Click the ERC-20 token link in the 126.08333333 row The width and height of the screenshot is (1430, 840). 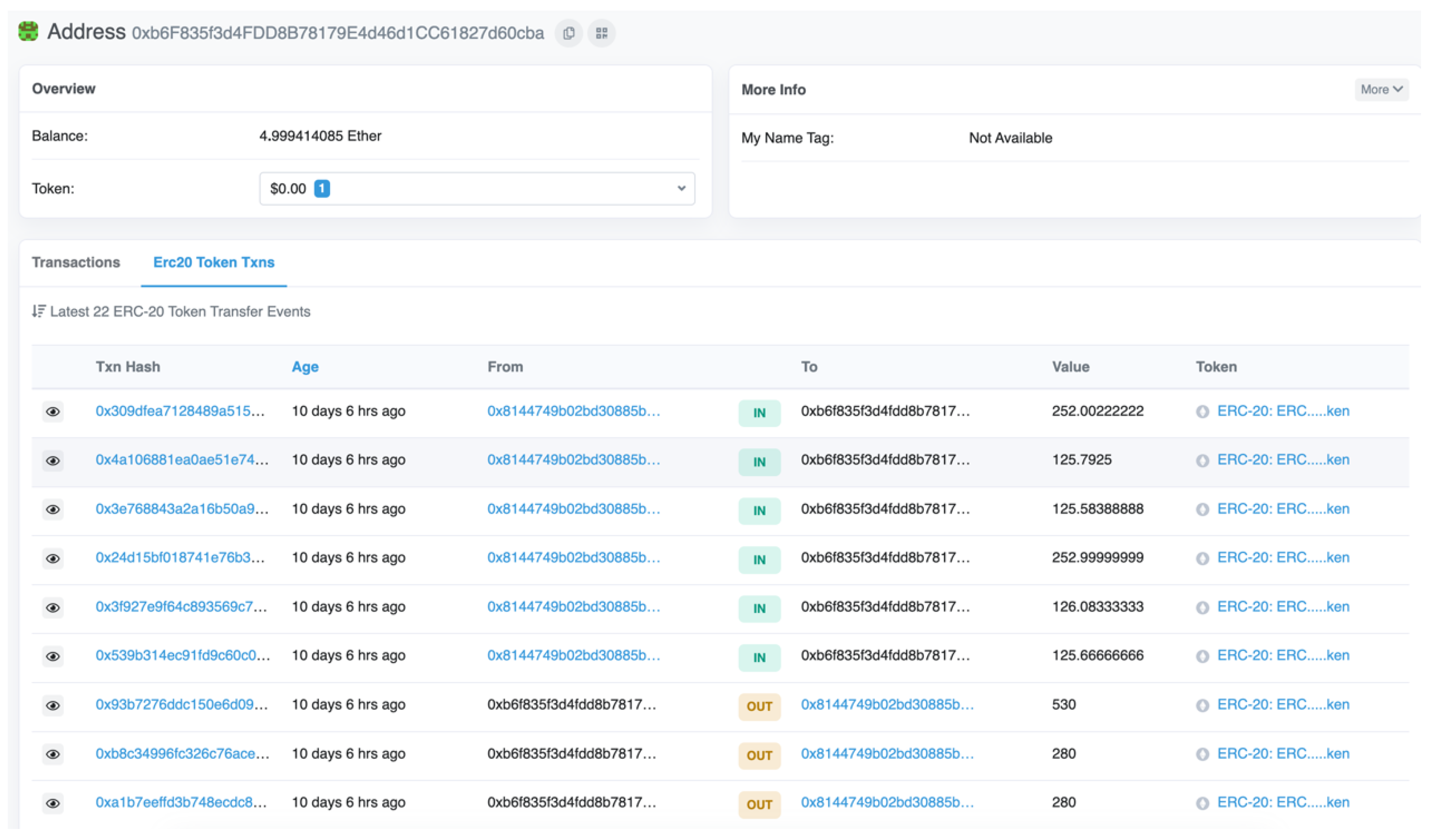[1283, 607]
